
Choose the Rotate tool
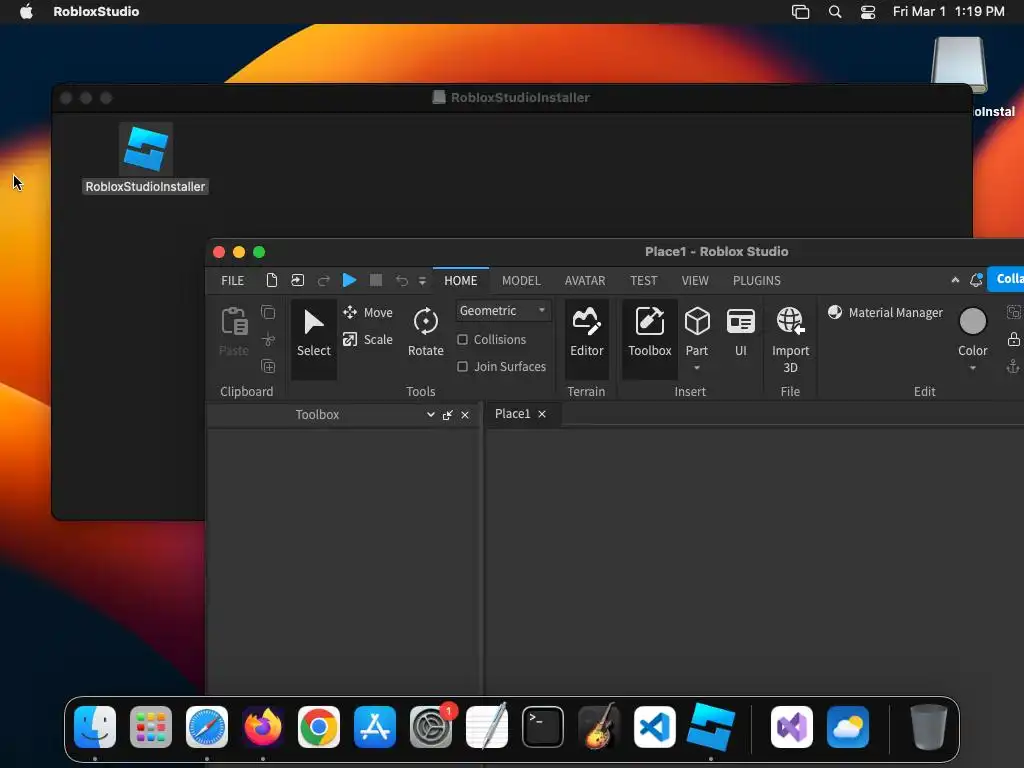(x=426, y=332)
